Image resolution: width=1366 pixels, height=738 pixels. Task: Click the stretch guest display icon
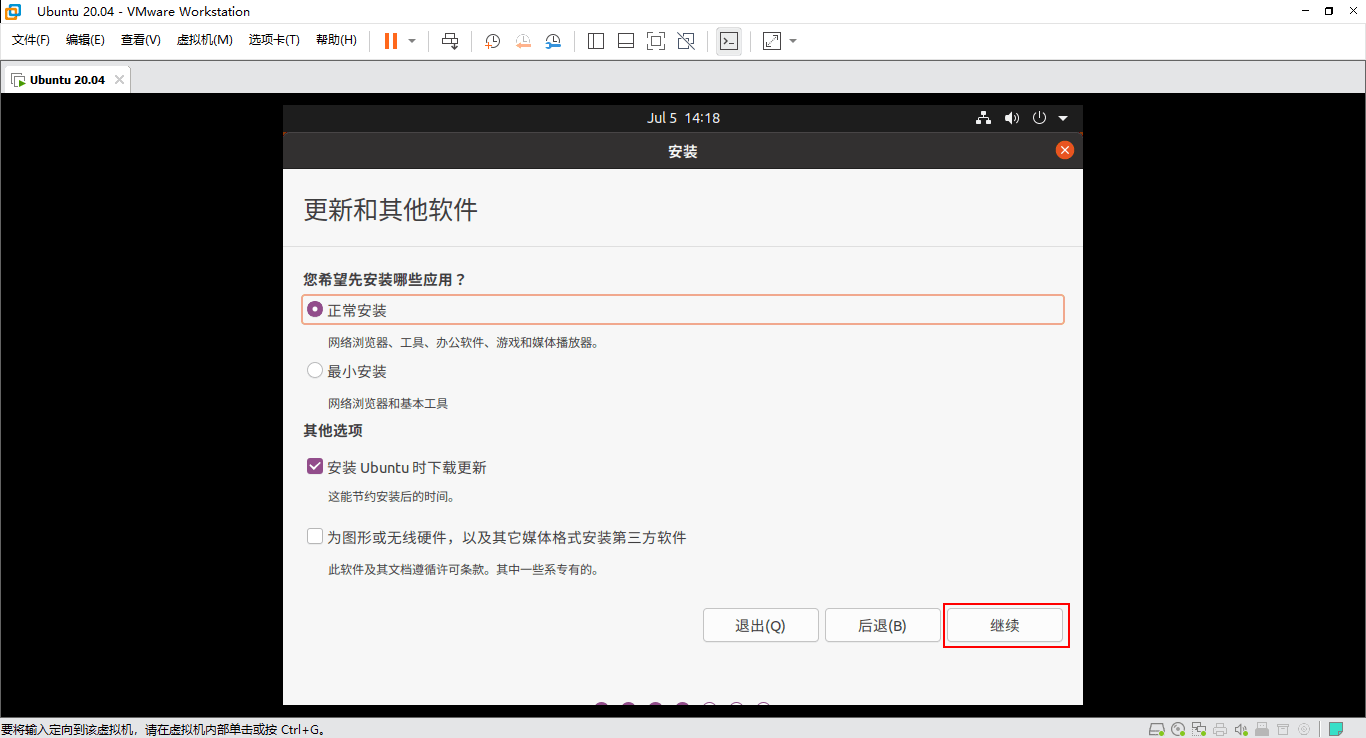[x=771, y=41]
